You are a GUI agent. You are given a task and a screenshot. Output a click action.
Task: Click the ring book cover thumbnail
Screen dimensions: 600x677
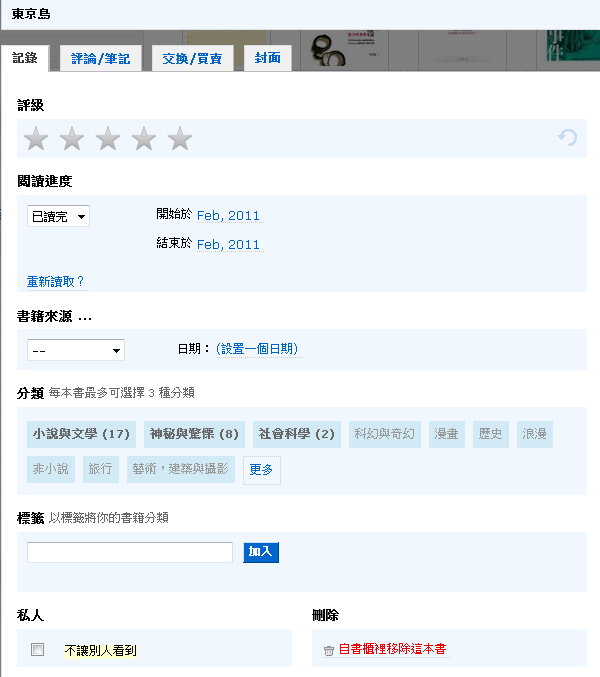344,50
